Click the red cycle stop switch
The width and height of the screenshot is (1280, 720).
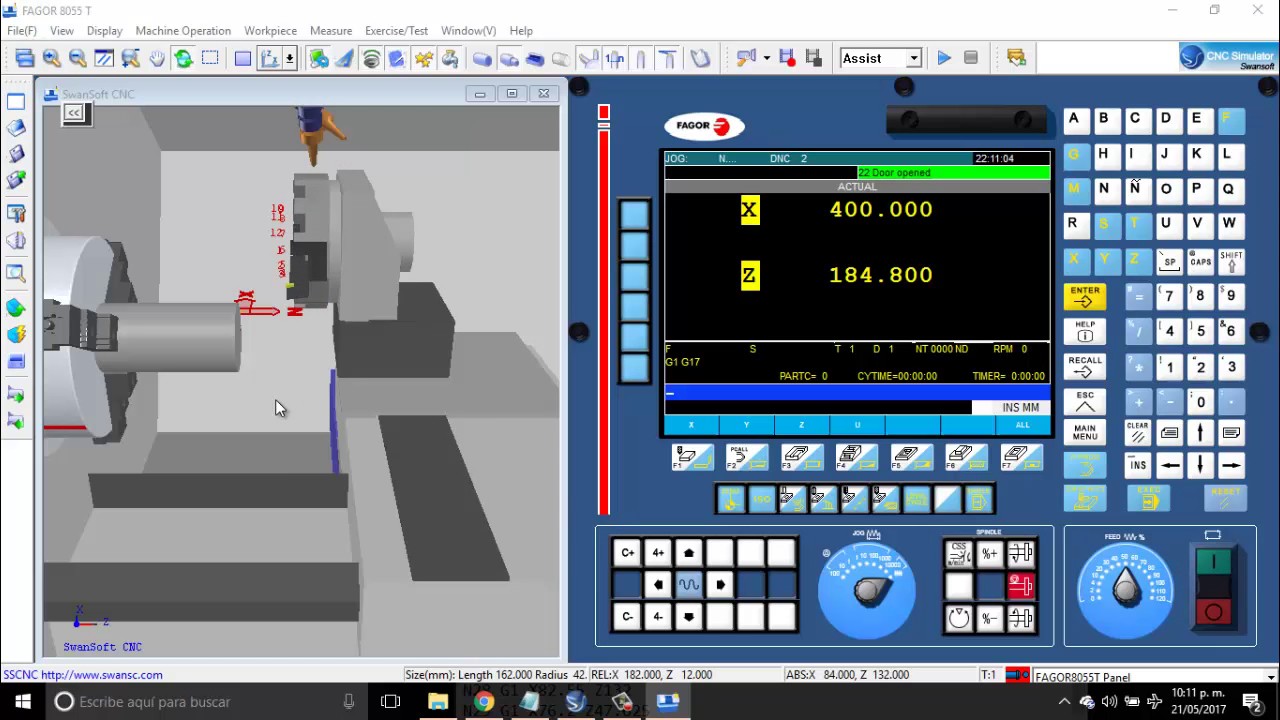1214,612
